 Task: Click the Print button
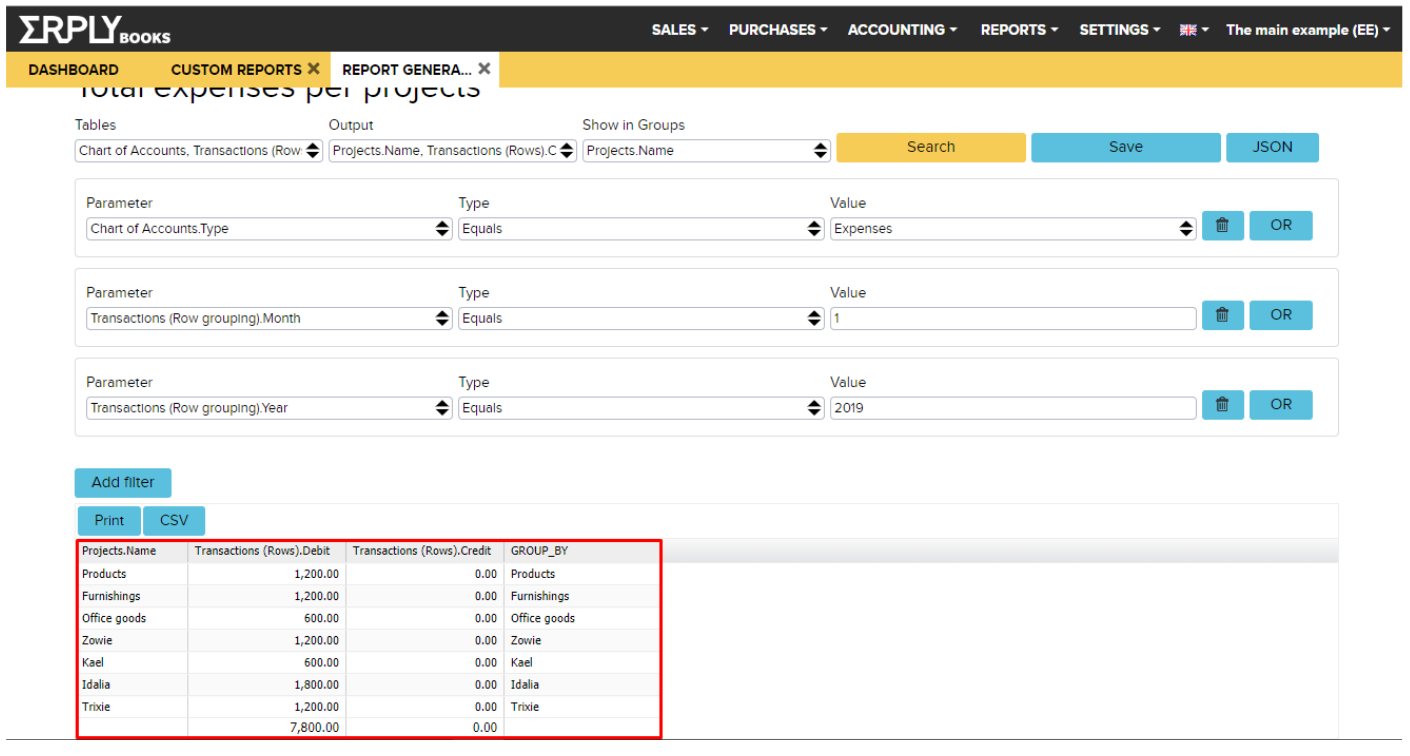110,521
